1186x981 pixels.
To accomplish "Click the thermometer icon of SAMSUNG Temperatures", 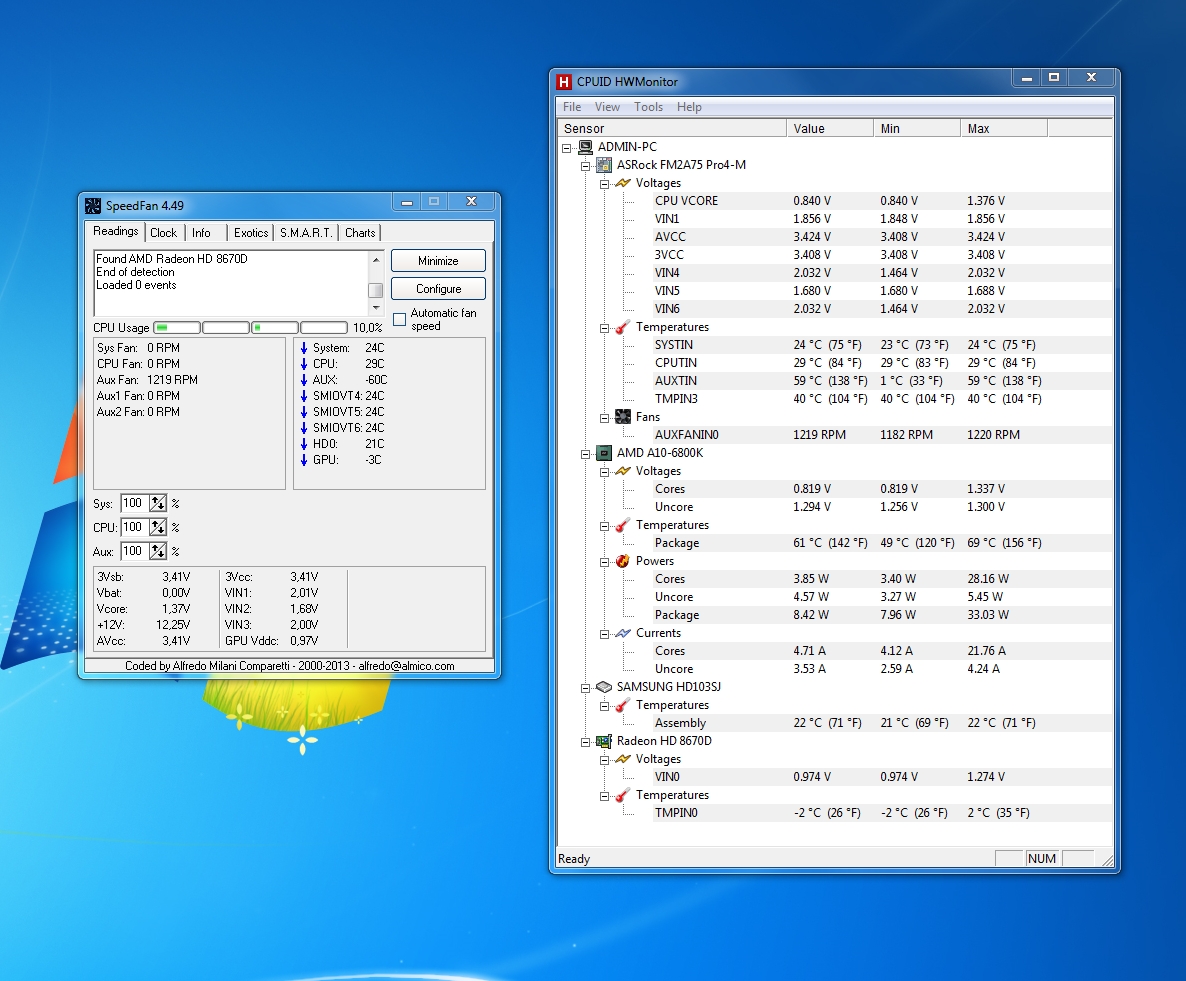I will click(x=622, y=705).
